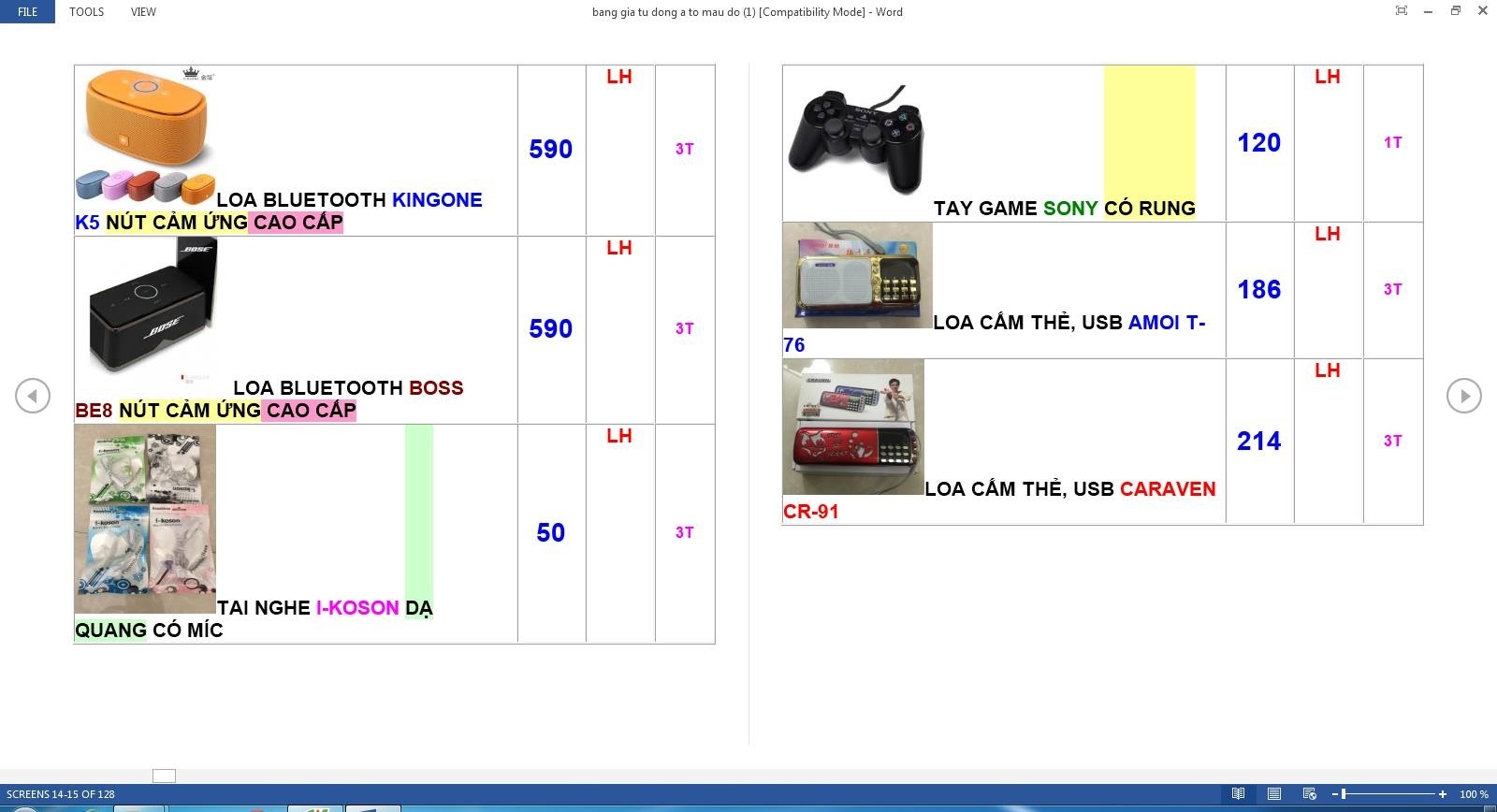
Task: Select the I-Koson earphones image
Action: click(146, 519)
